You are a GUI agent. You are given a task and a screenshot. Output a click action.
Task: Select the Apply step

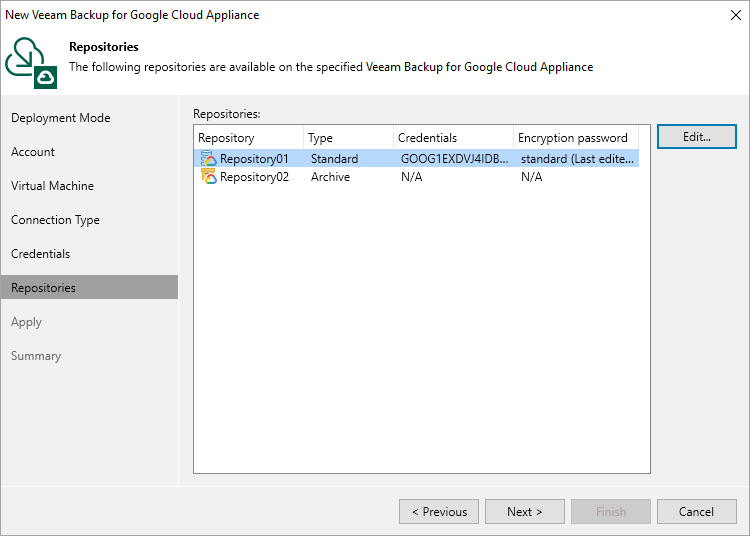[26, 322]
